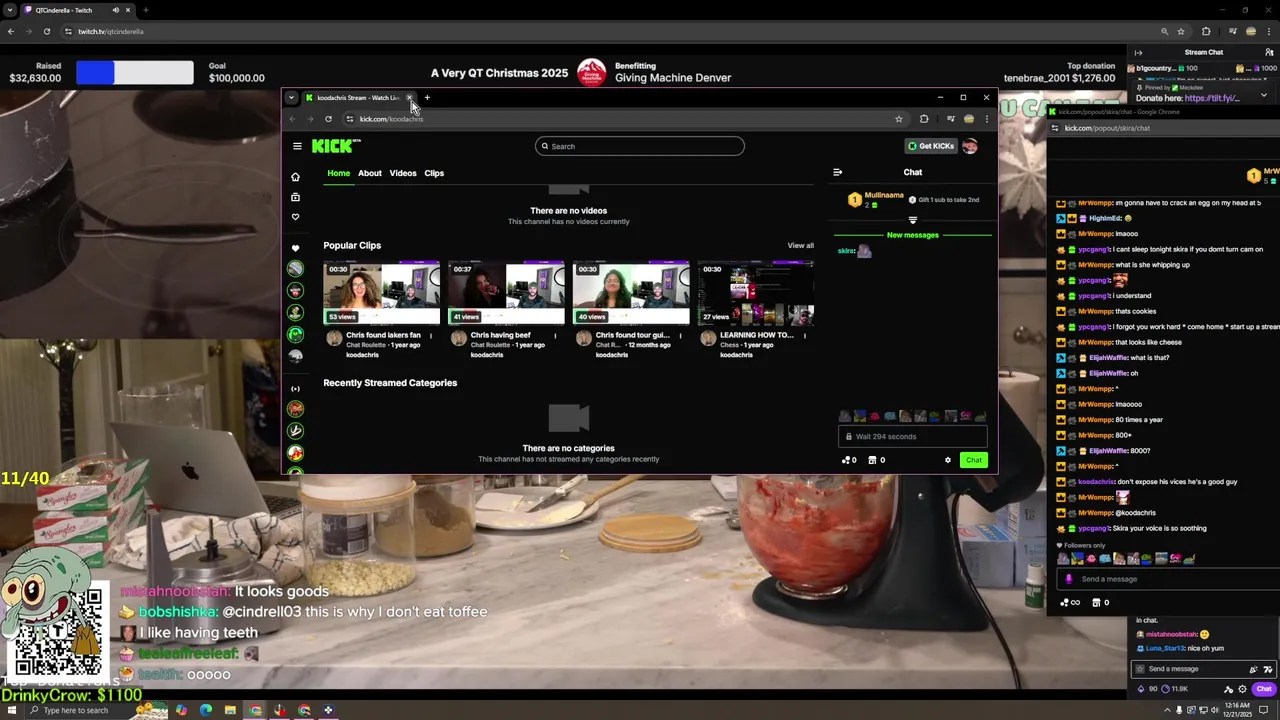Open options for Chris having beef clip
Screen dimensions: 1280x720
pos(556,335)
